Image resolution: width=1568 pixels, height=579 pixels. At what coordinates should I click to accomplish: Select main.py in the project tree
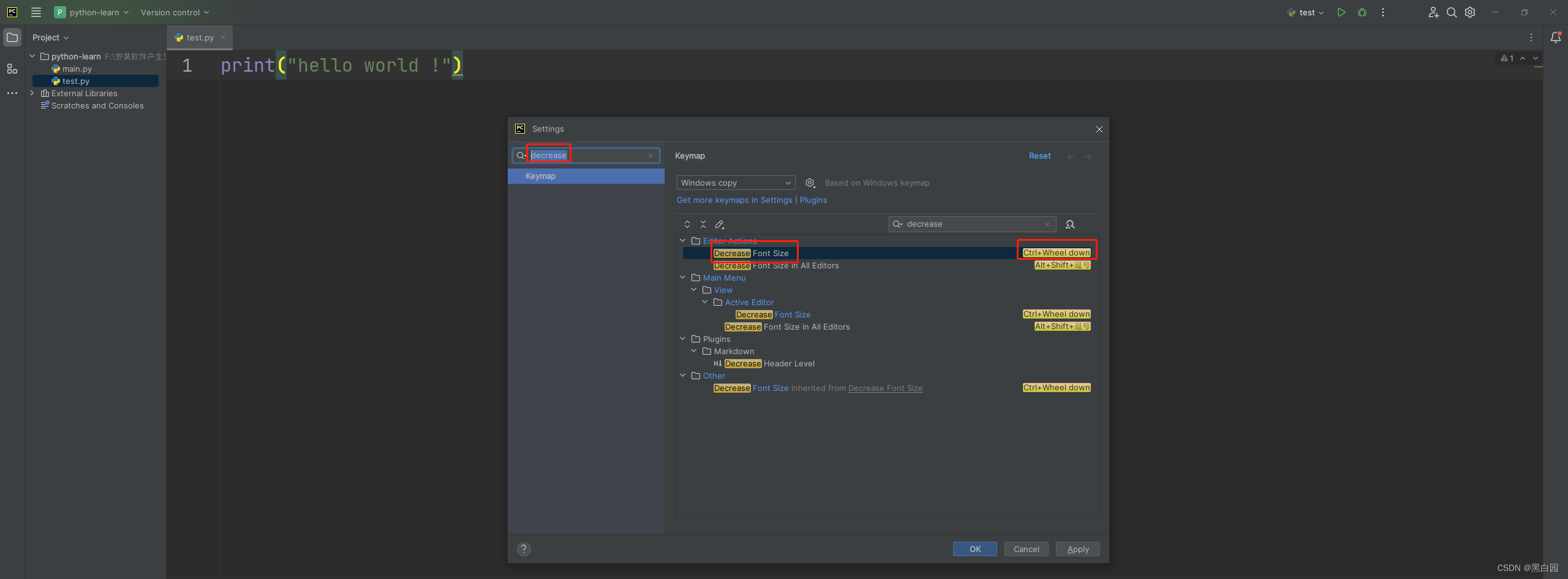(x=77, y=69)
